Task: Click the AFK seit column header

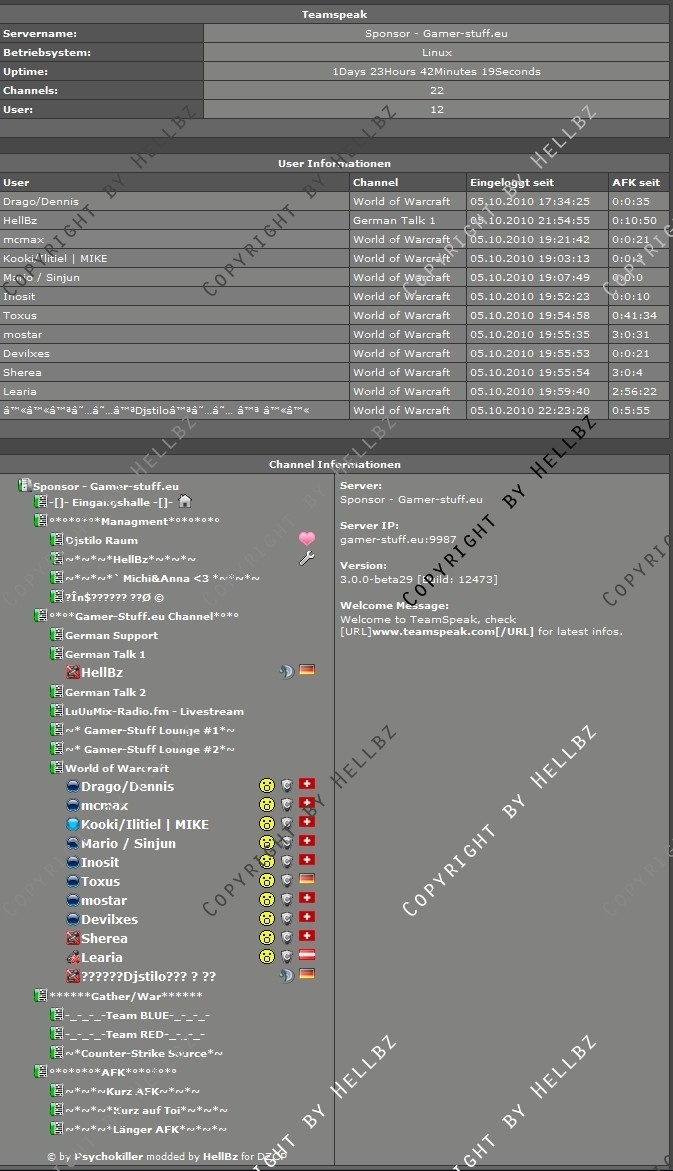Action: (639, 182)
